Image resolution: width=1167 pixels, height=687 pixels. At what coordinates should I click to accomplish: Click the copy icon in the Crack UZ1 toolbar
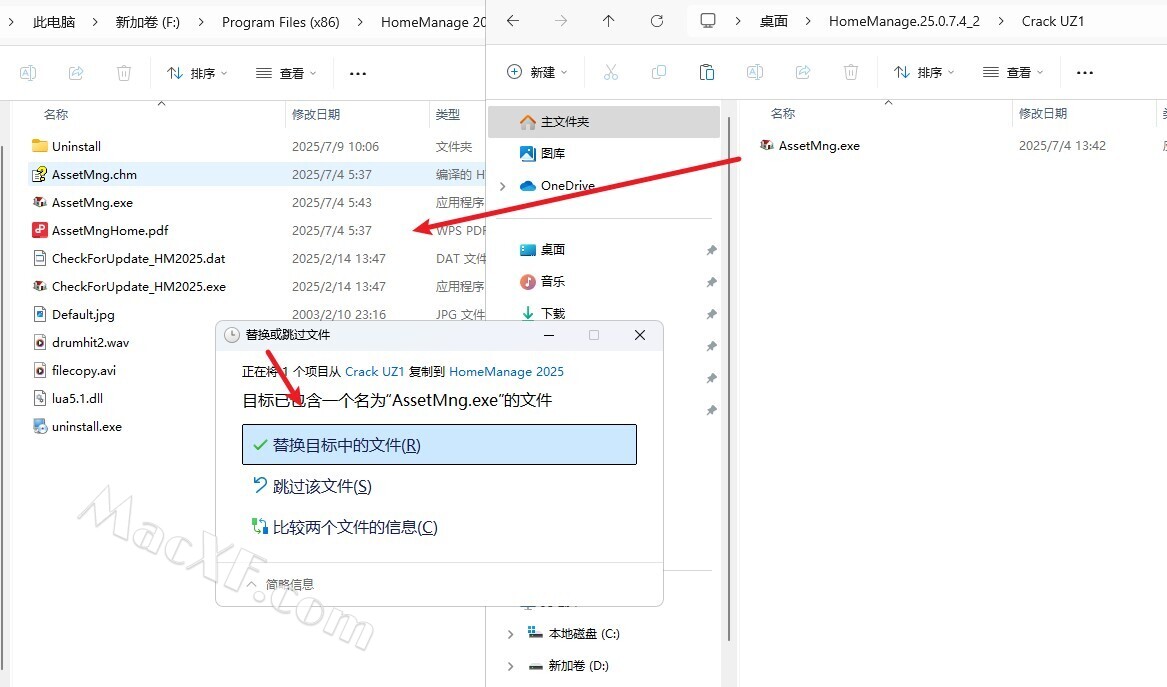pos(659,72)
